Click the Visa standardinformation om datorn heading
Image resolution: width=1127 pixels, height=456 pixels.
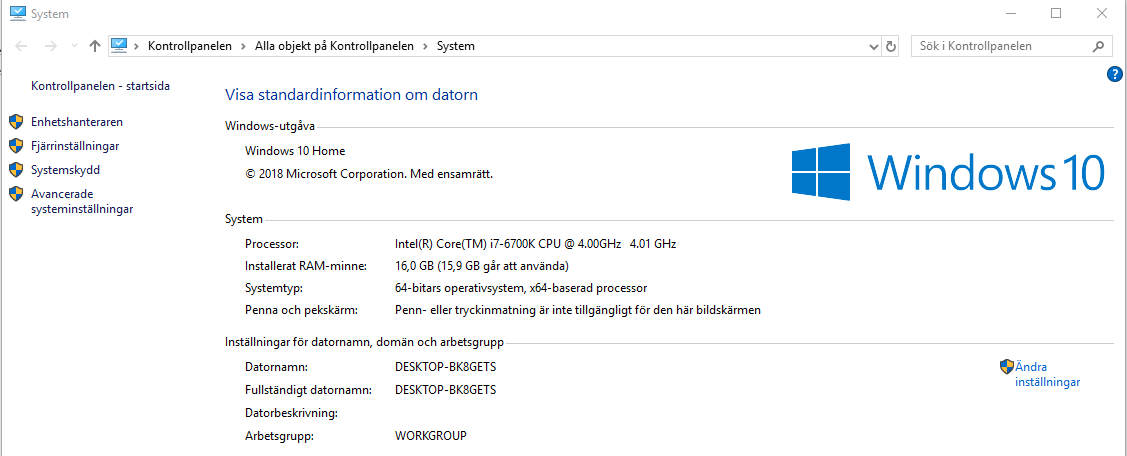[351, 95]
